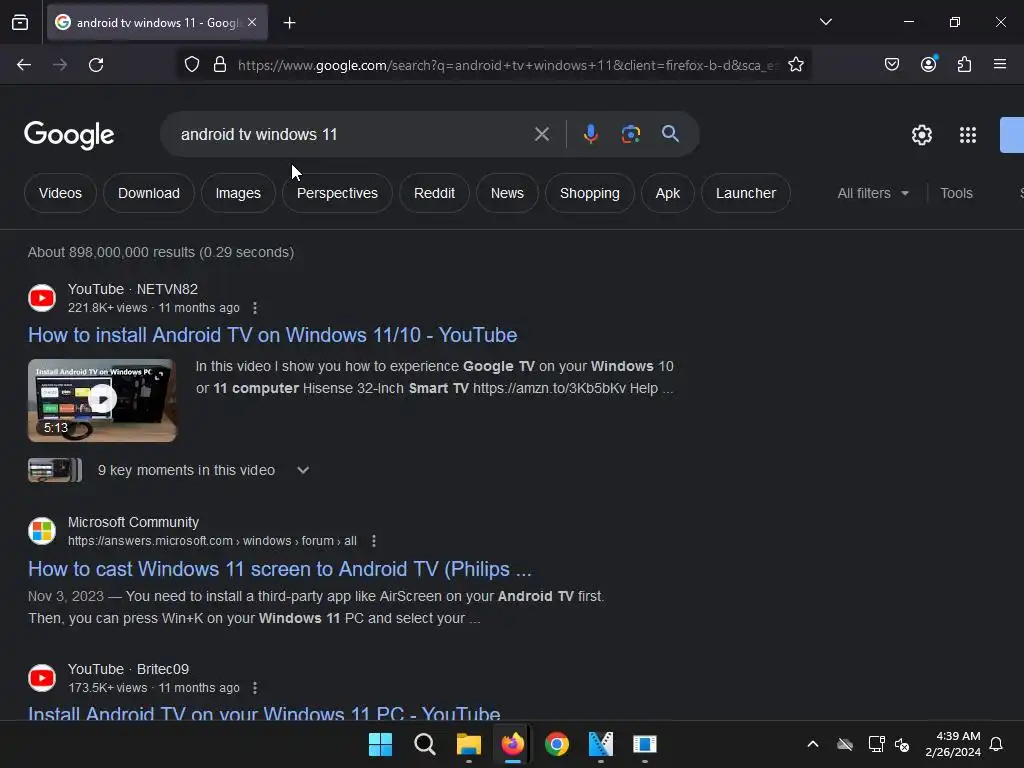Image resolution: width=1024 pixels, height=768 pixels.
Task: Open Google apps grid
Action: 968,135
